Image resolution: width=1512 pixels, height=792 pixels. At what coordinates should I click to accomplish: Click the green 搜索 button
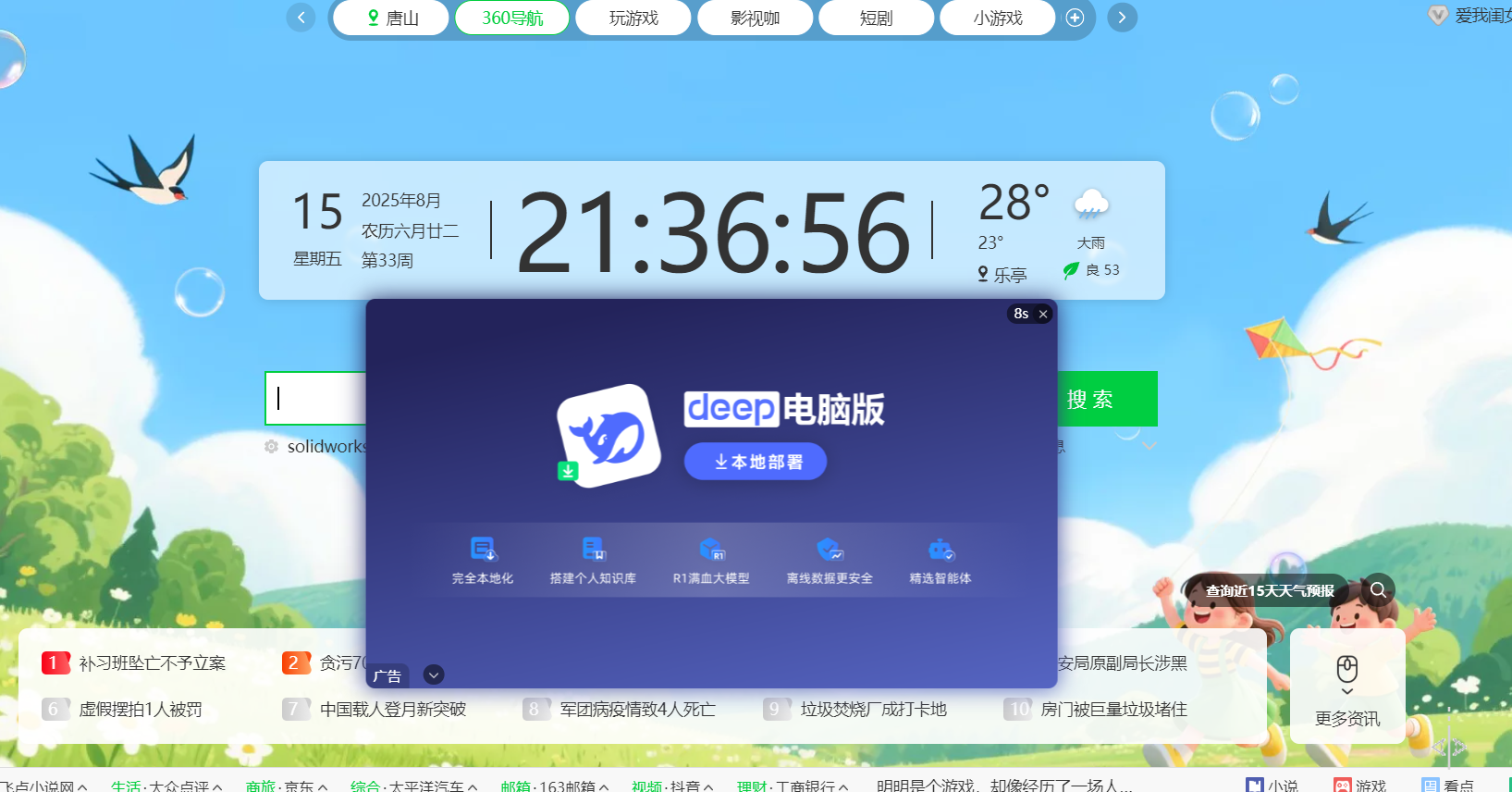click(1106, 399)
